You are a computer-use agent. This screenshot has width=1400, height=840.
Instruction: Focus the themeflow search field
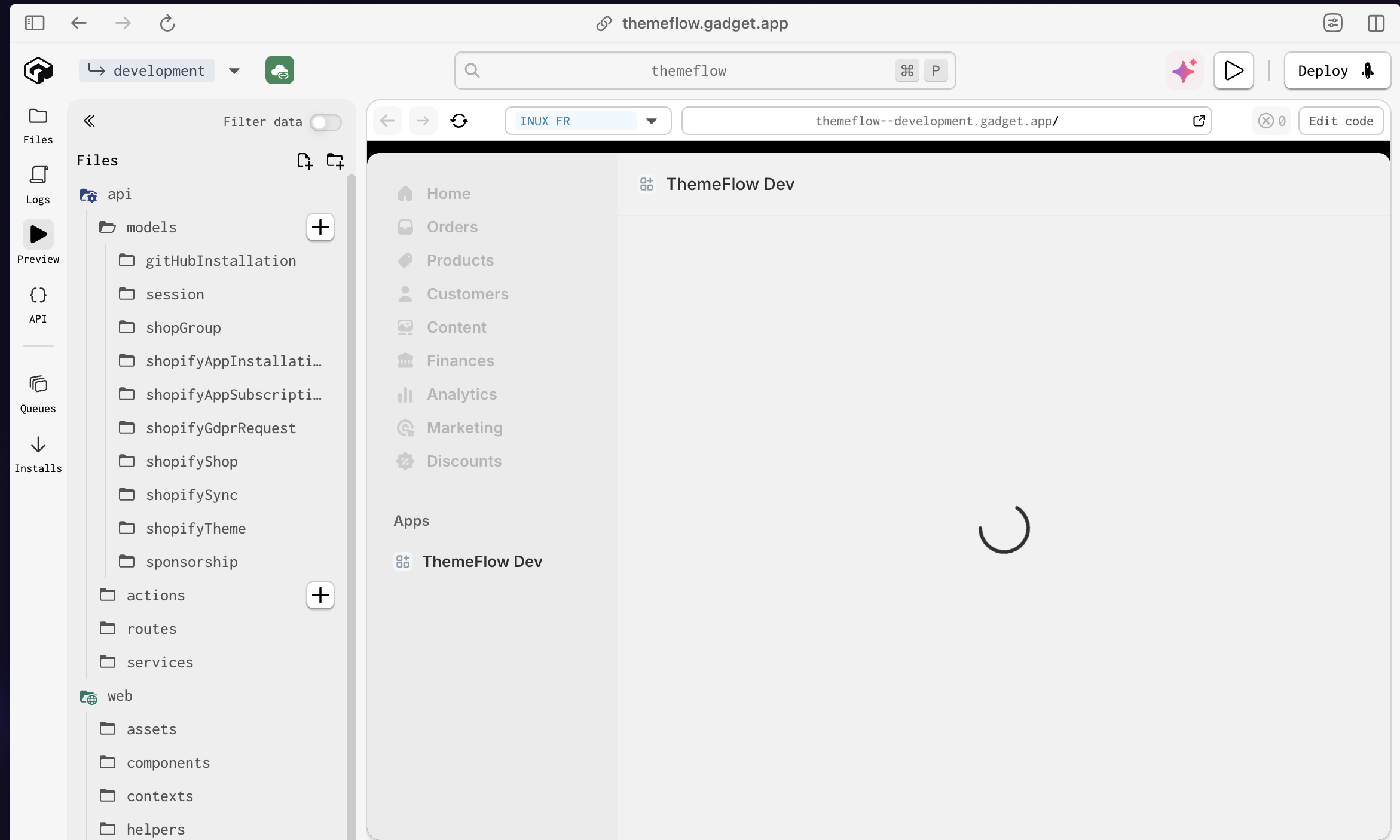pos(705,71)
